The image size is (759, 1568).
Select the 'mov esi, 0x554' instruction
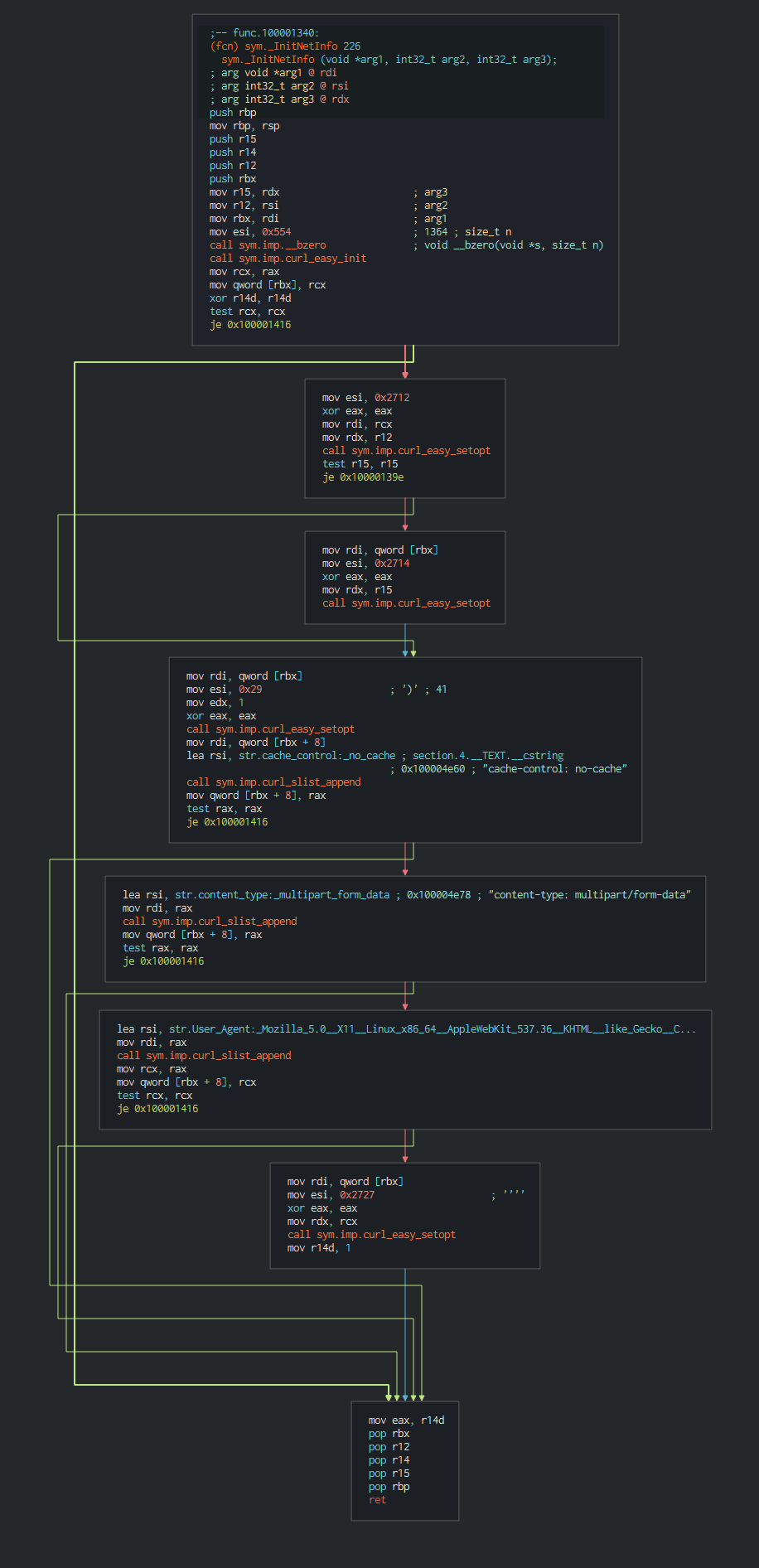(x=250, y=232)
